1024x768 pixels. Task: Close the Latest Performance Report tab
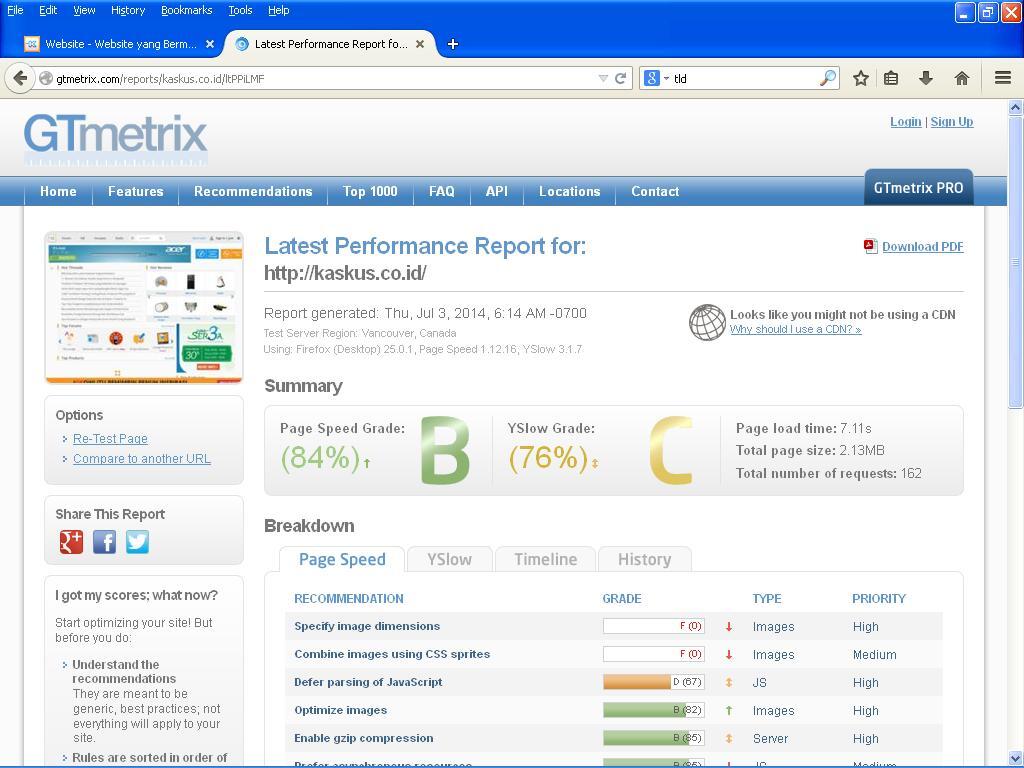tap(420, 44)
